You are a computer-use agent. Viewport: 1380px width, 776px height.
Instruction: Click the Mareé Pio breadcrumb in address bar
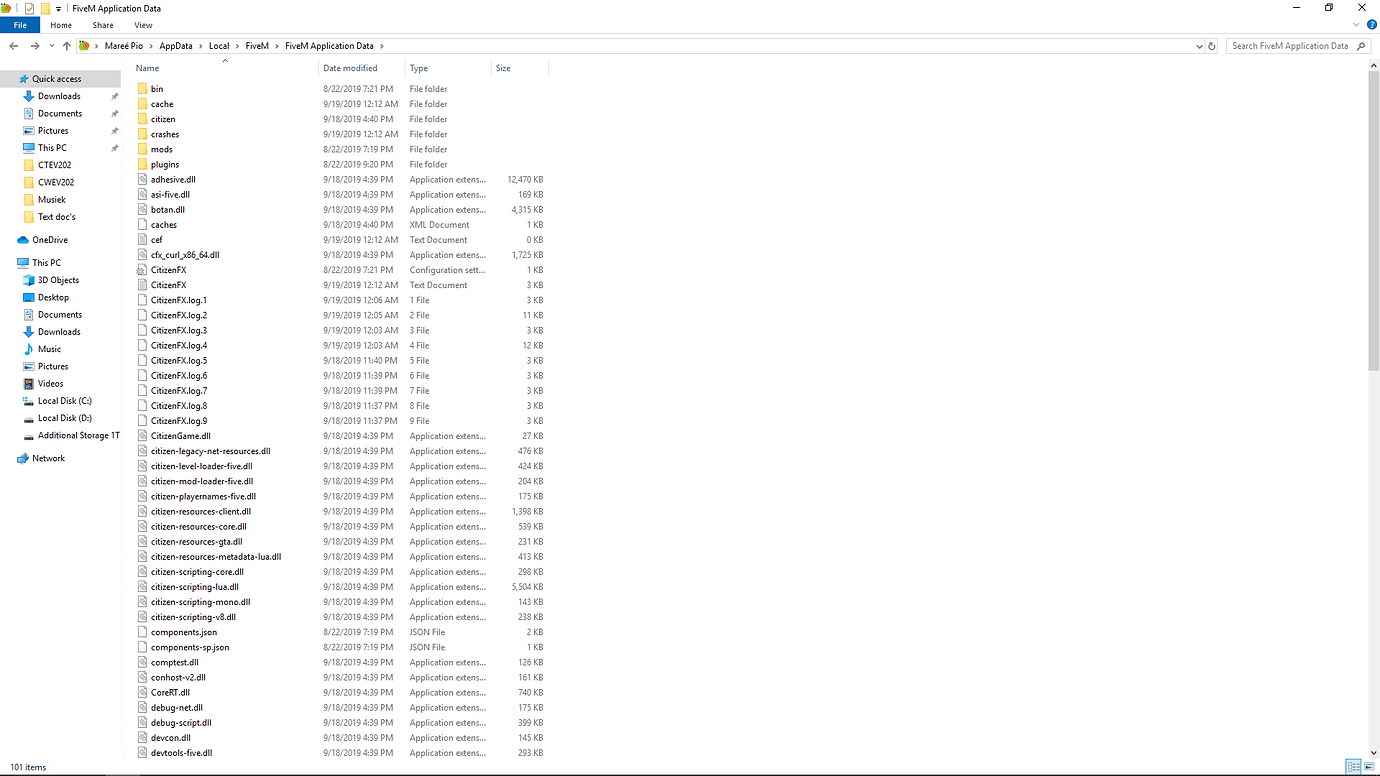point(123,46)
